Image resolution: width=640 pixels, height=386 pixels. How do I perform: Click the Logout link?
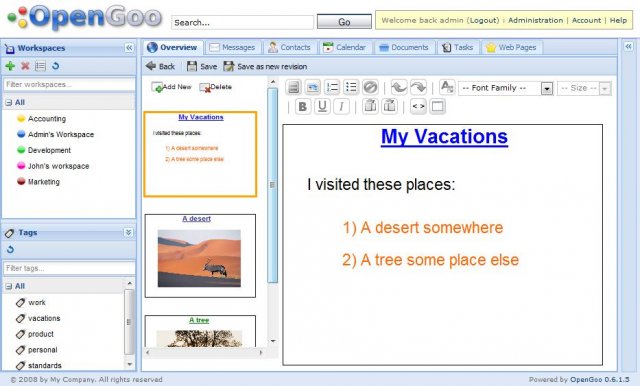tap(484, 20)
